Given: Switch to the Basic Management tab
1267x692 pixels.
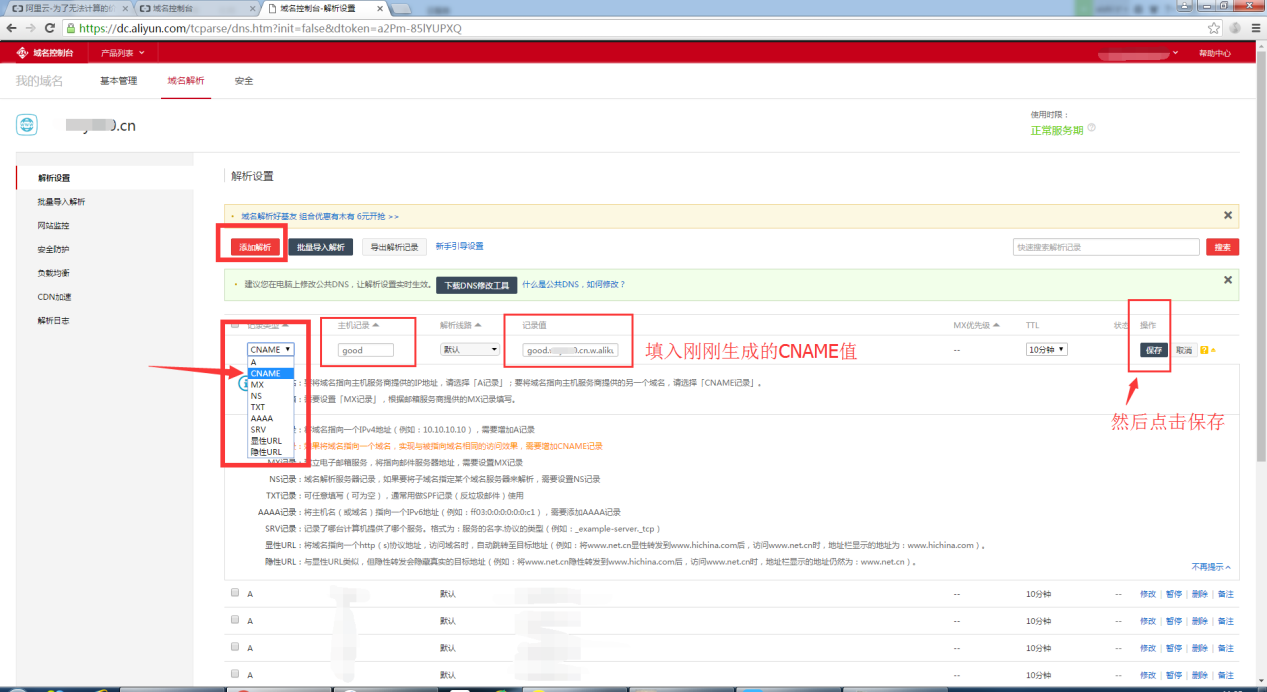Looking at the screenshot, I should click(118, 80).
